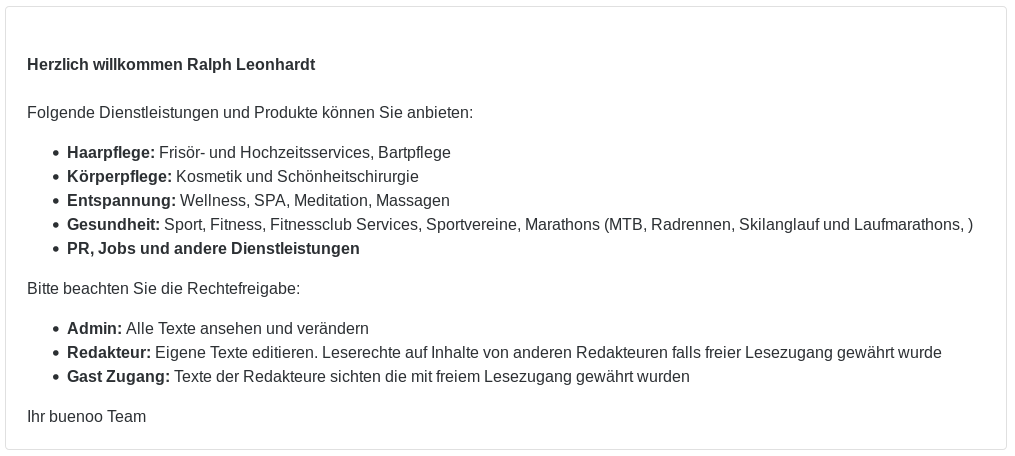Viewport: 1015px width, 456px height.
Task: Click the "Ihr buenoo Team" signature
Action: (86, 417)
